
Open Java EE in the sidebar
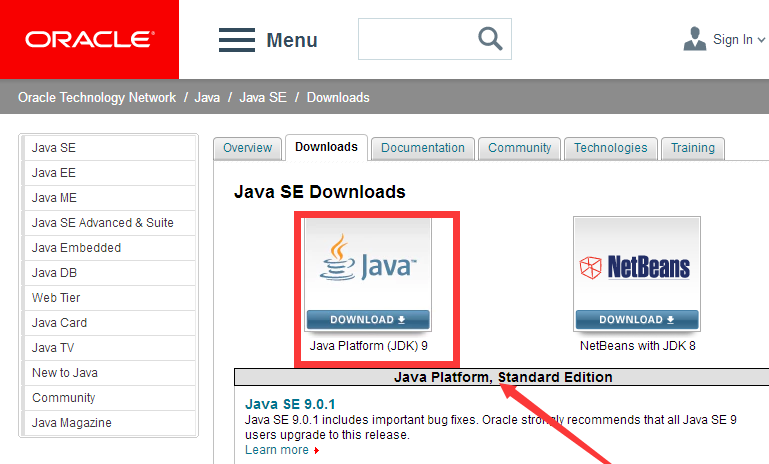click(x=109, y=173)
